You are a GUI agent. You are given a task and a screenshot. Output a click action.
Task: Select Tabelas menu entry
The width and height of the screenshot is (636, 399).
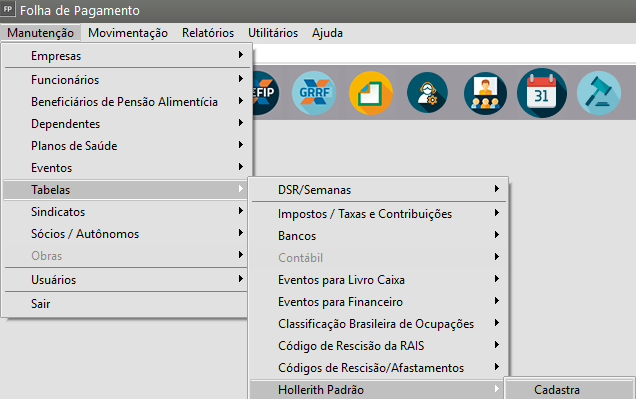[x=126, y=189]
